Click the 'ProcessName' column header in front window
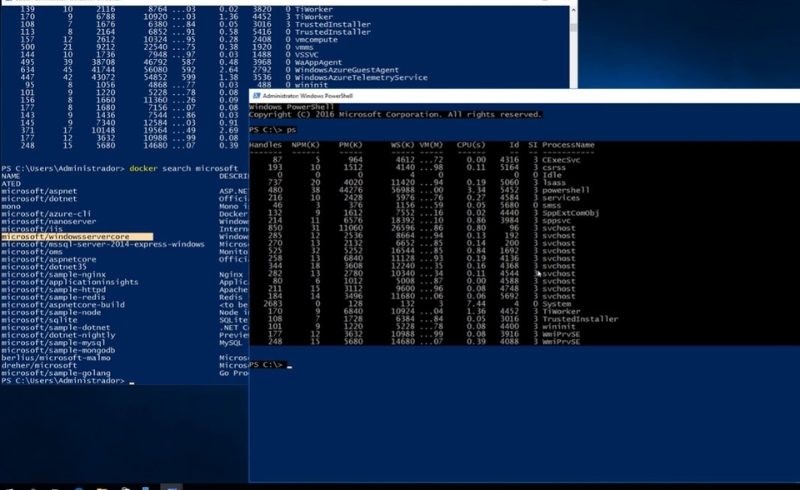The width and height of the screenshot is (800, 490). (x=568, y=145)
